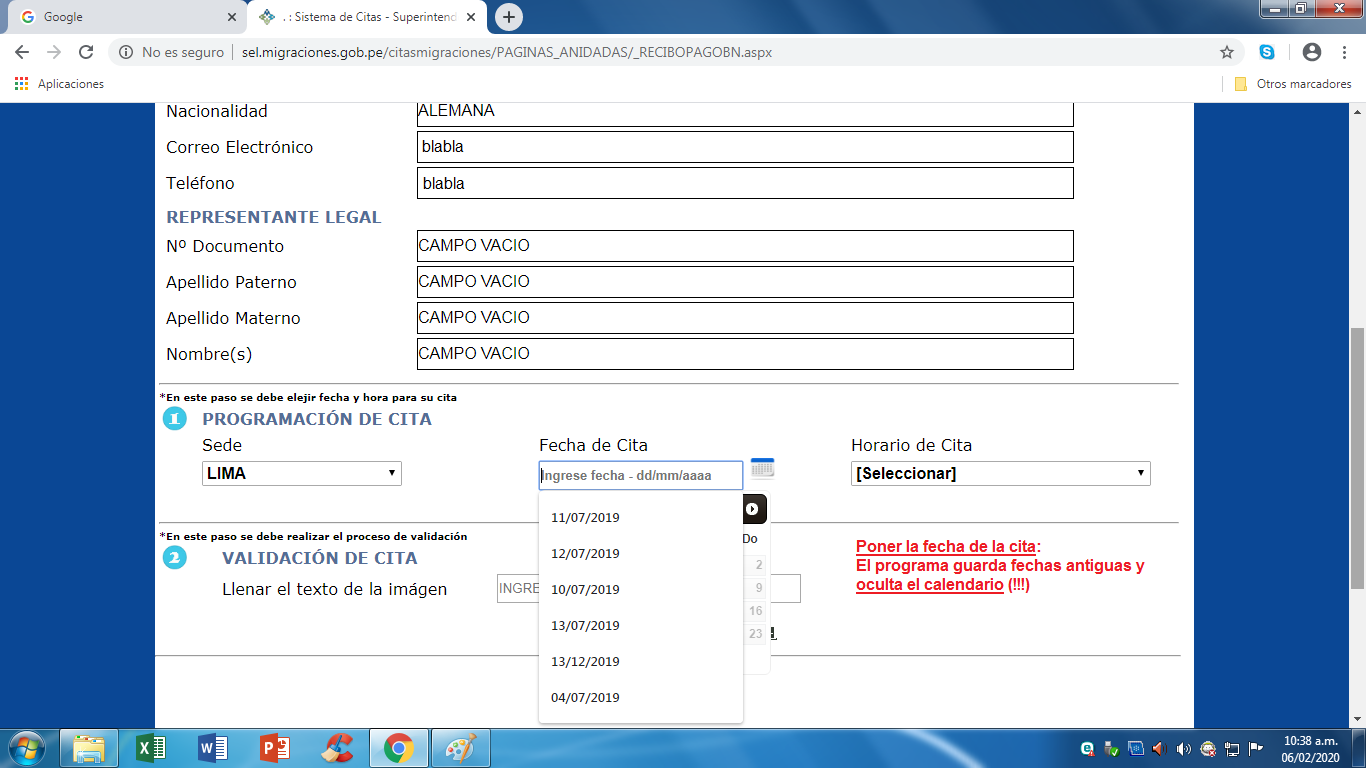Open Otros marcadores bookmarks folder
The width and height of the screenshot is (1366, 768).
[1294, 84]
